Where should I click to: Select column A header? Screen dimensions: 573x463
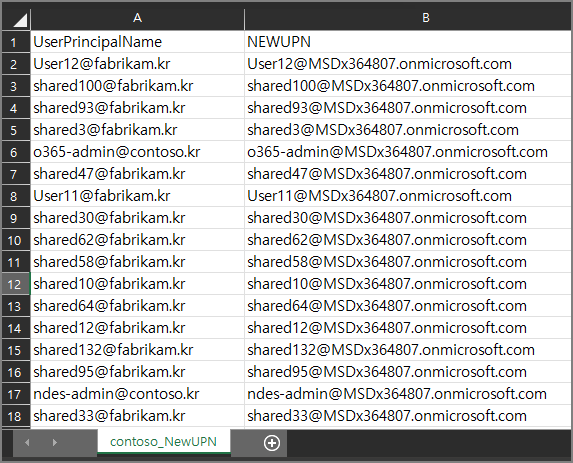click(137, 18)
